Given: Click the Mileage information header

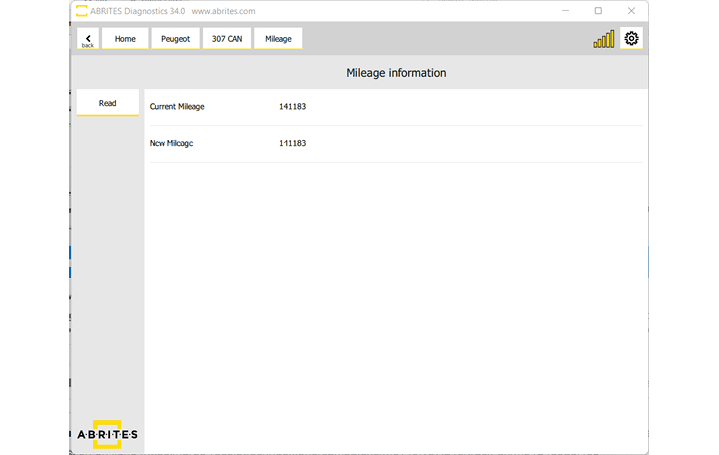Looking at the screenshot, I should click(396, 73).
